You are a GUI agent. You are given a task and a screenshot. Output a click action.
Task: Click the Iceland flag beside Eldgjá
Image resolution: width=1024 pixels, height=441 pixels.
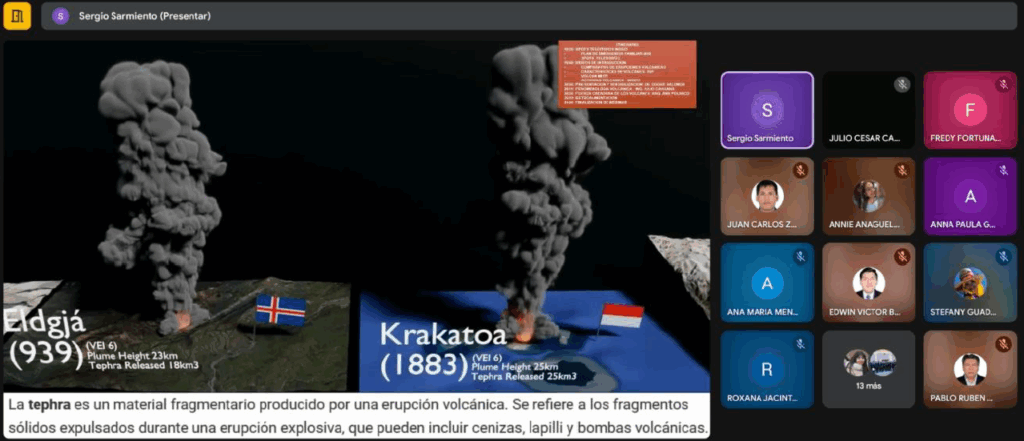[x=280, y=311]
